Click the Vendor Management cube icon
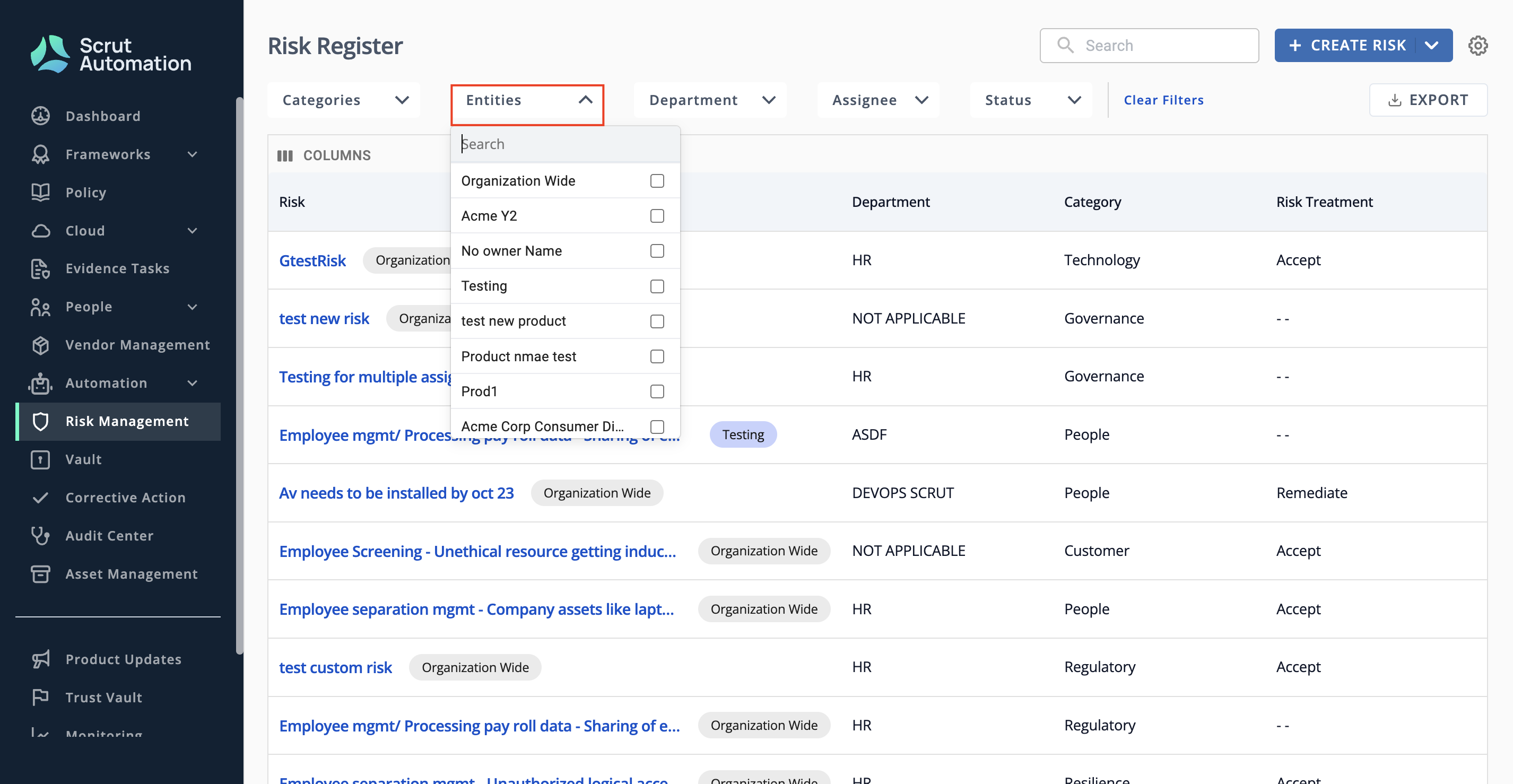 pyautogui.click(x=40, y=345)
